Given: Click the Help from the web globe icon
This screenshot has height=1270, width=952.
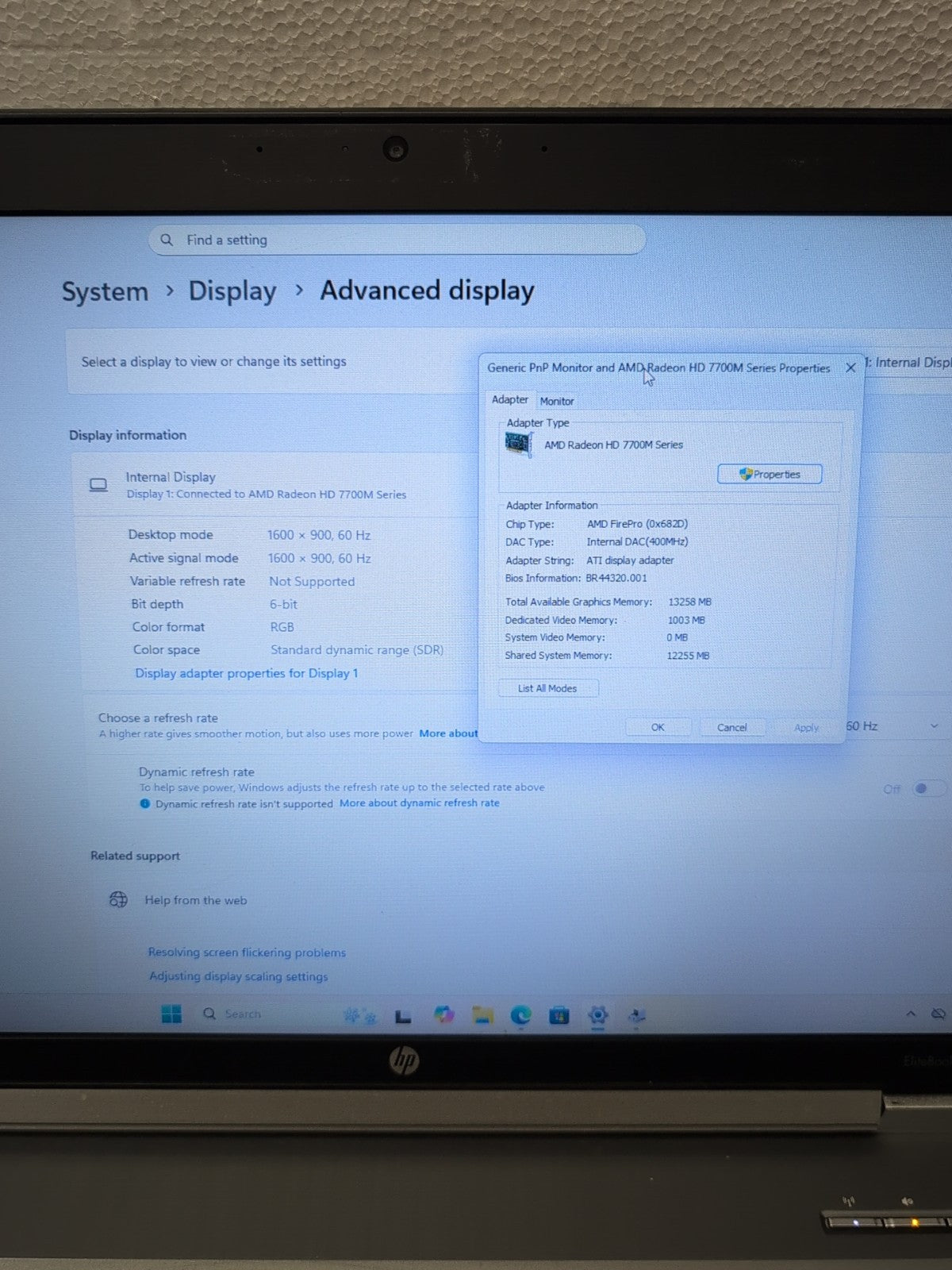Looking at the screenshot, I should [118, 899].
